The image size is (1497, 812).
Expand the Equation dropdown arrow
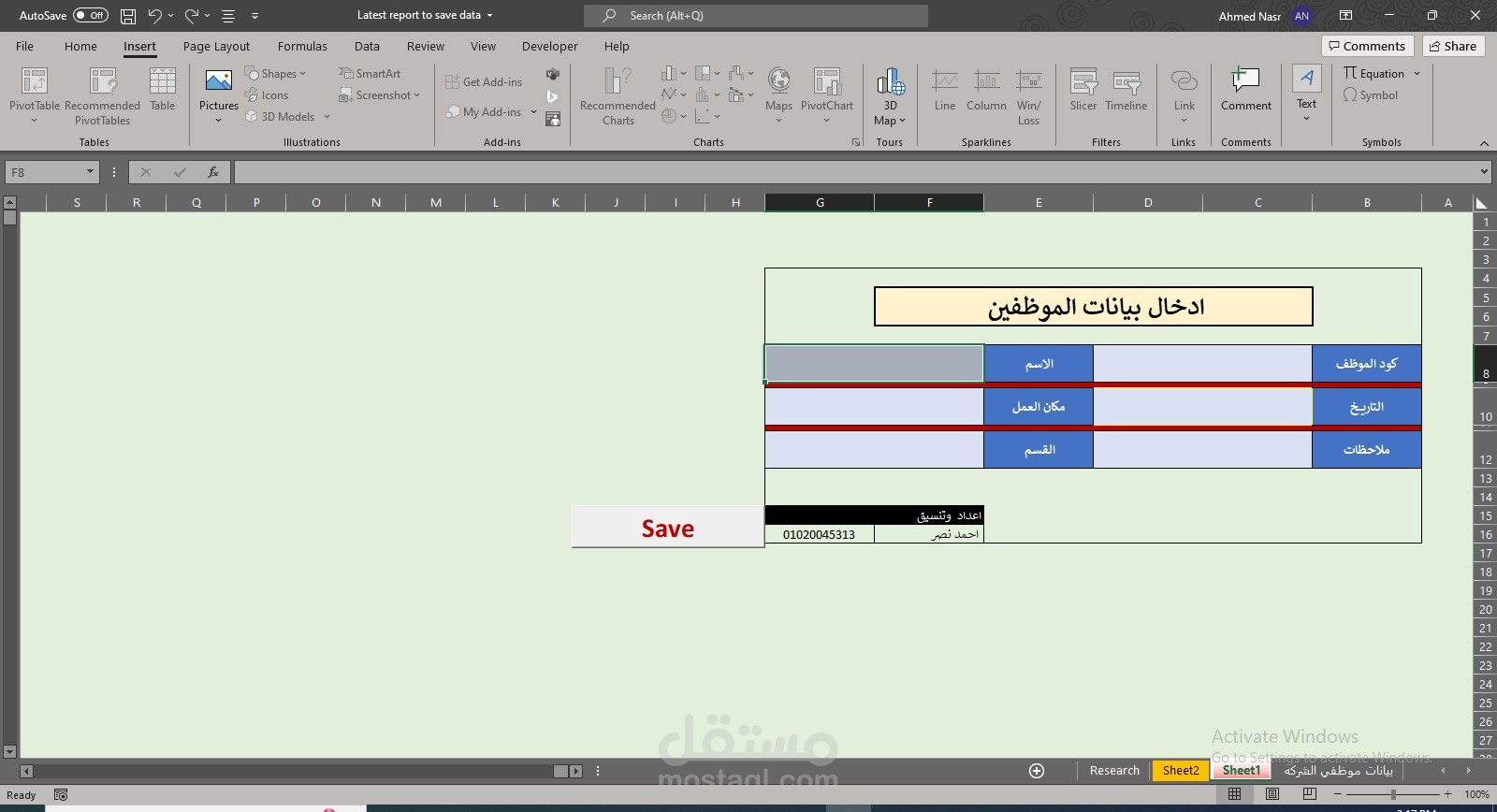coord(1417,74)
